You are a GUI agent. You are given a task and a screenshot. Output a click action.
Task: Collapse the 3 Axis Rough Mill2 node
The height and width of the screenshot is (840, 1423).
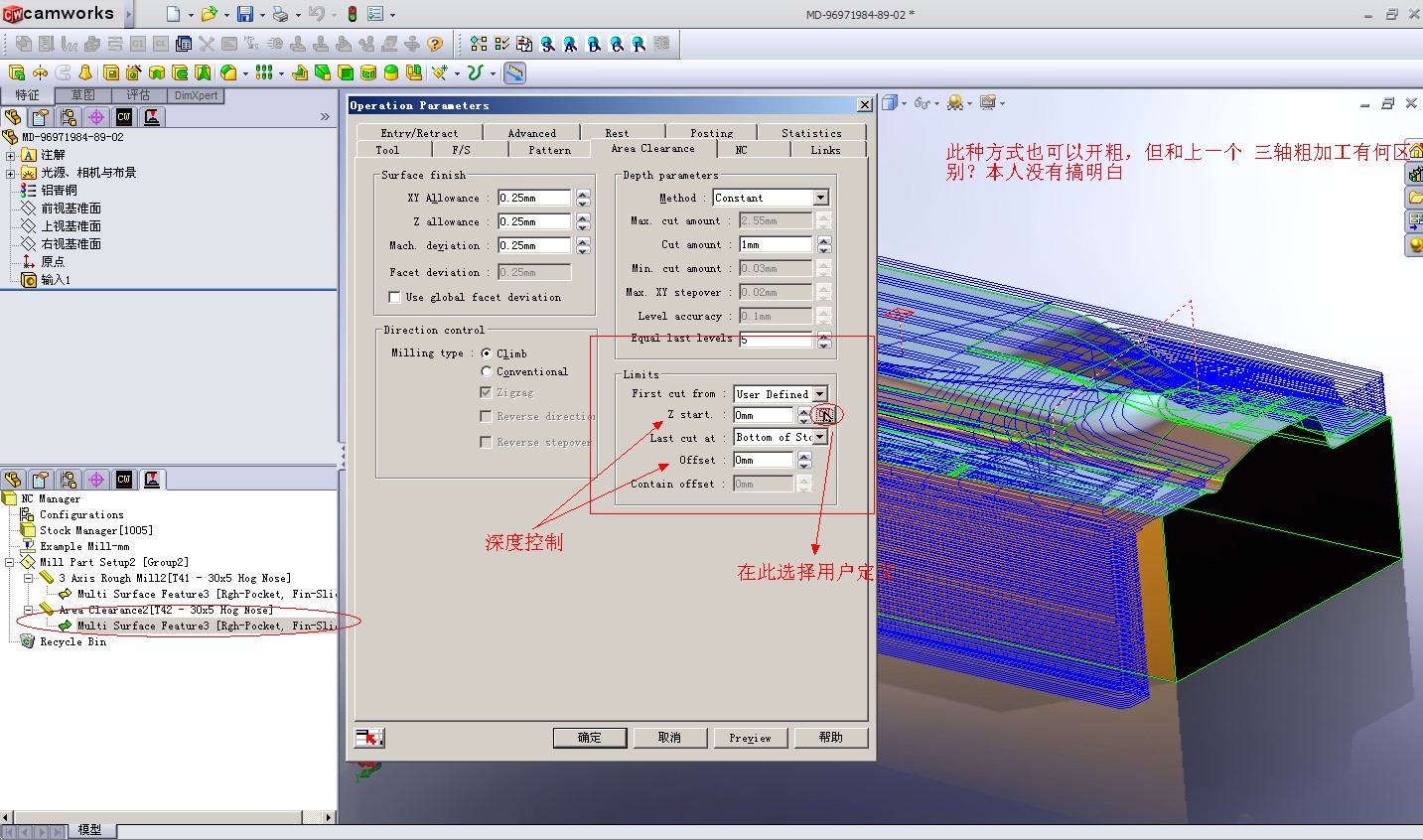coord(28,578)
